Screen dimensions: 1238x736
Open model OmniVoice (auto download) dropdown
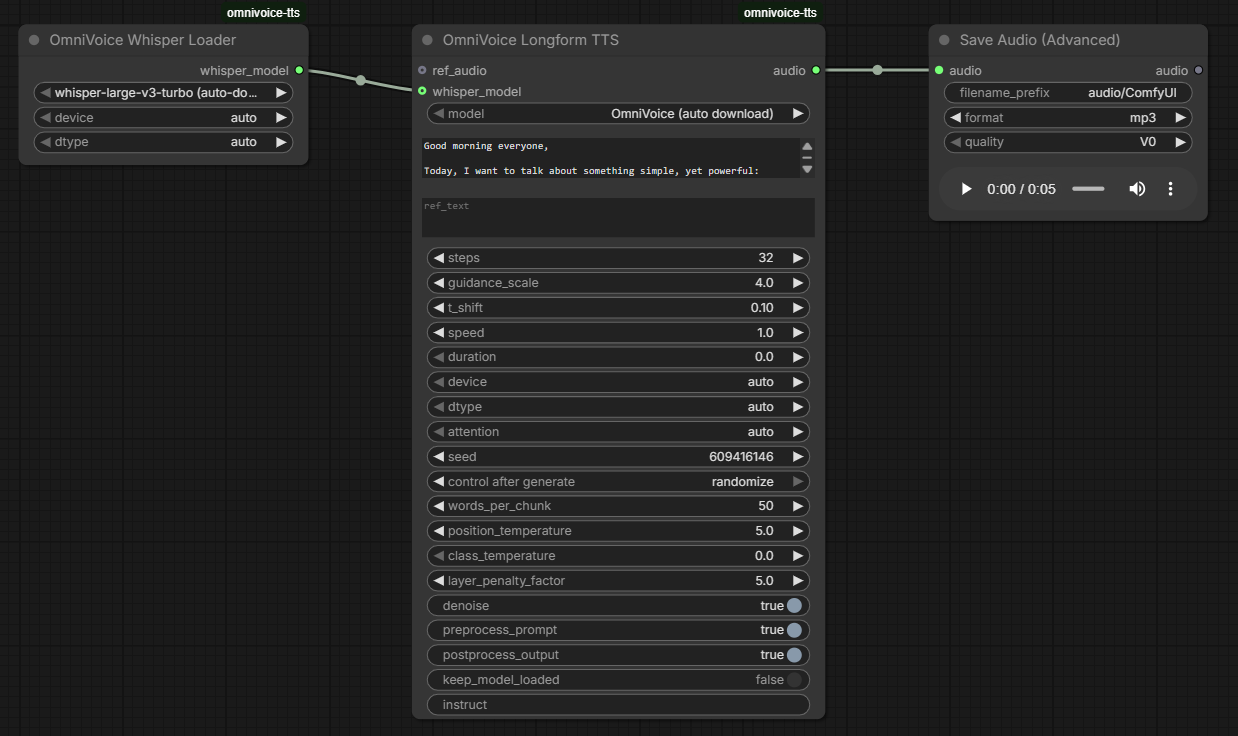pyautogui.click(x=618, y=114)
